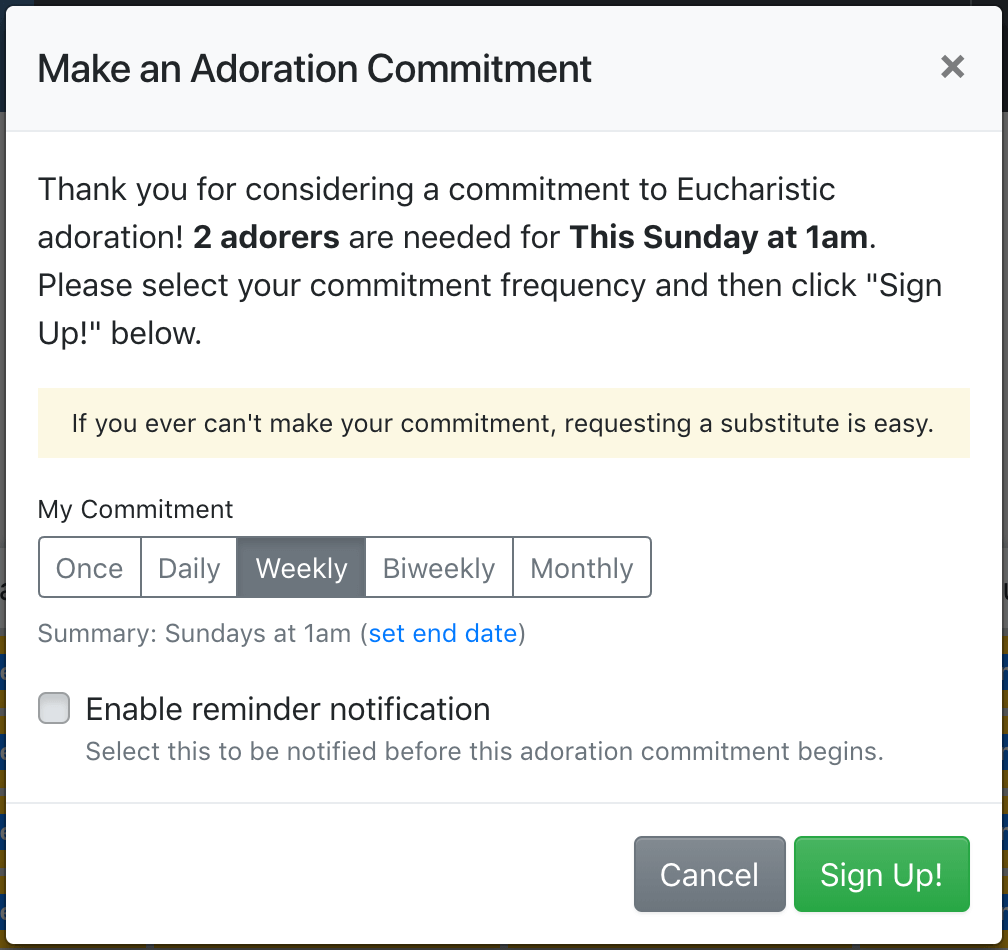Switch commitment to Biweekly
The height and width of the screenshot is (950, 1008).
(439, 568)
